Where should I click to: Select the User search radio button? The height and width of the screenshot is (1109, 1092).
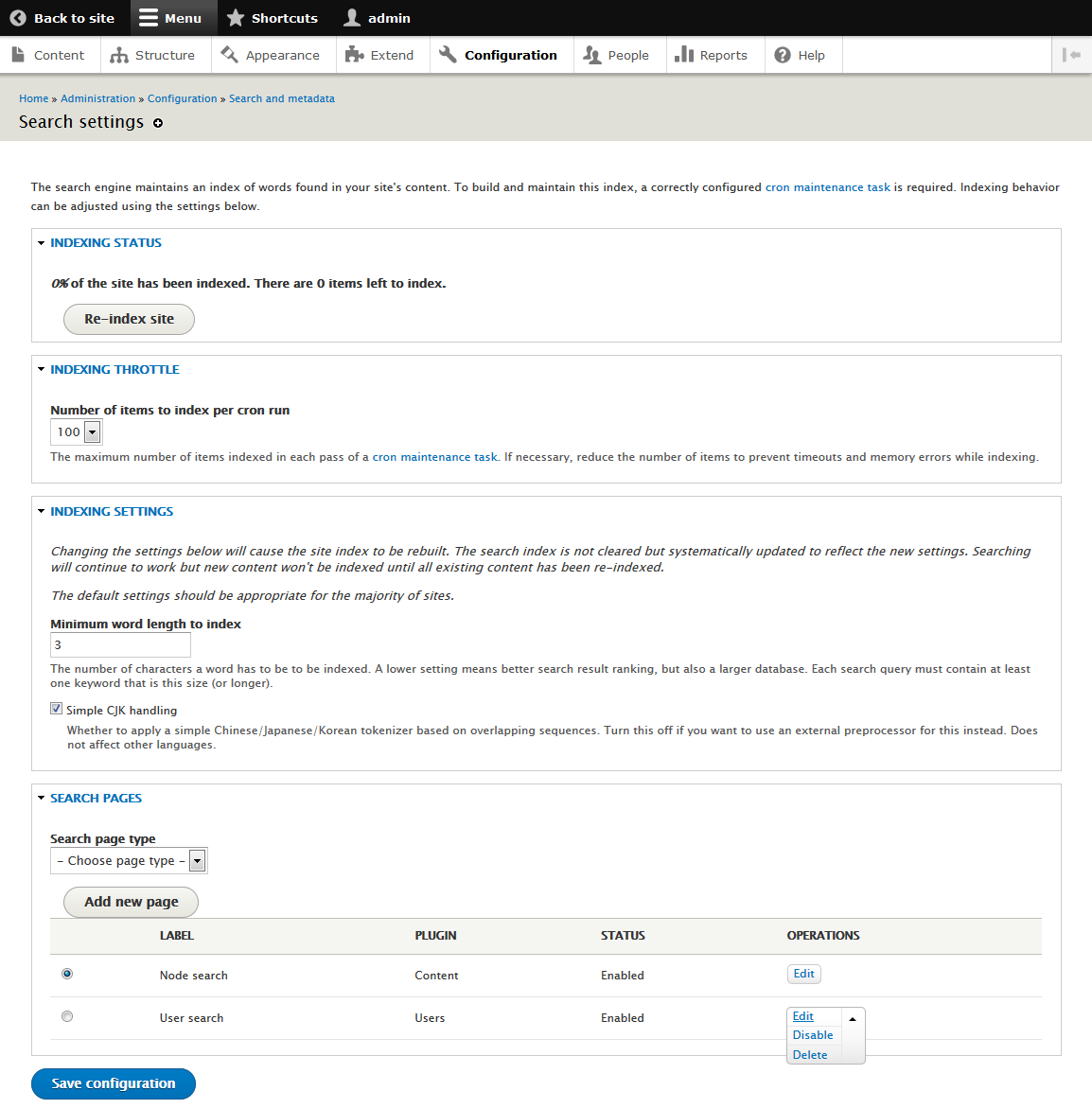pos(67,1016)
